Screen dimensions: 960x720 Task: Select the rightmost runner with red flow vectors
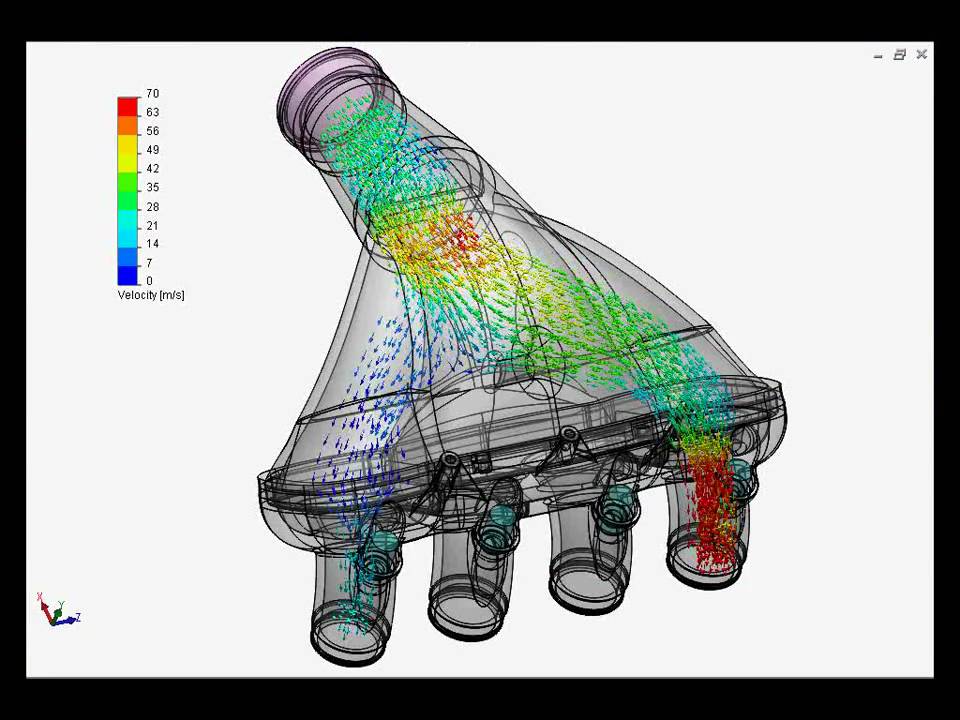click(x=713, y=520)
